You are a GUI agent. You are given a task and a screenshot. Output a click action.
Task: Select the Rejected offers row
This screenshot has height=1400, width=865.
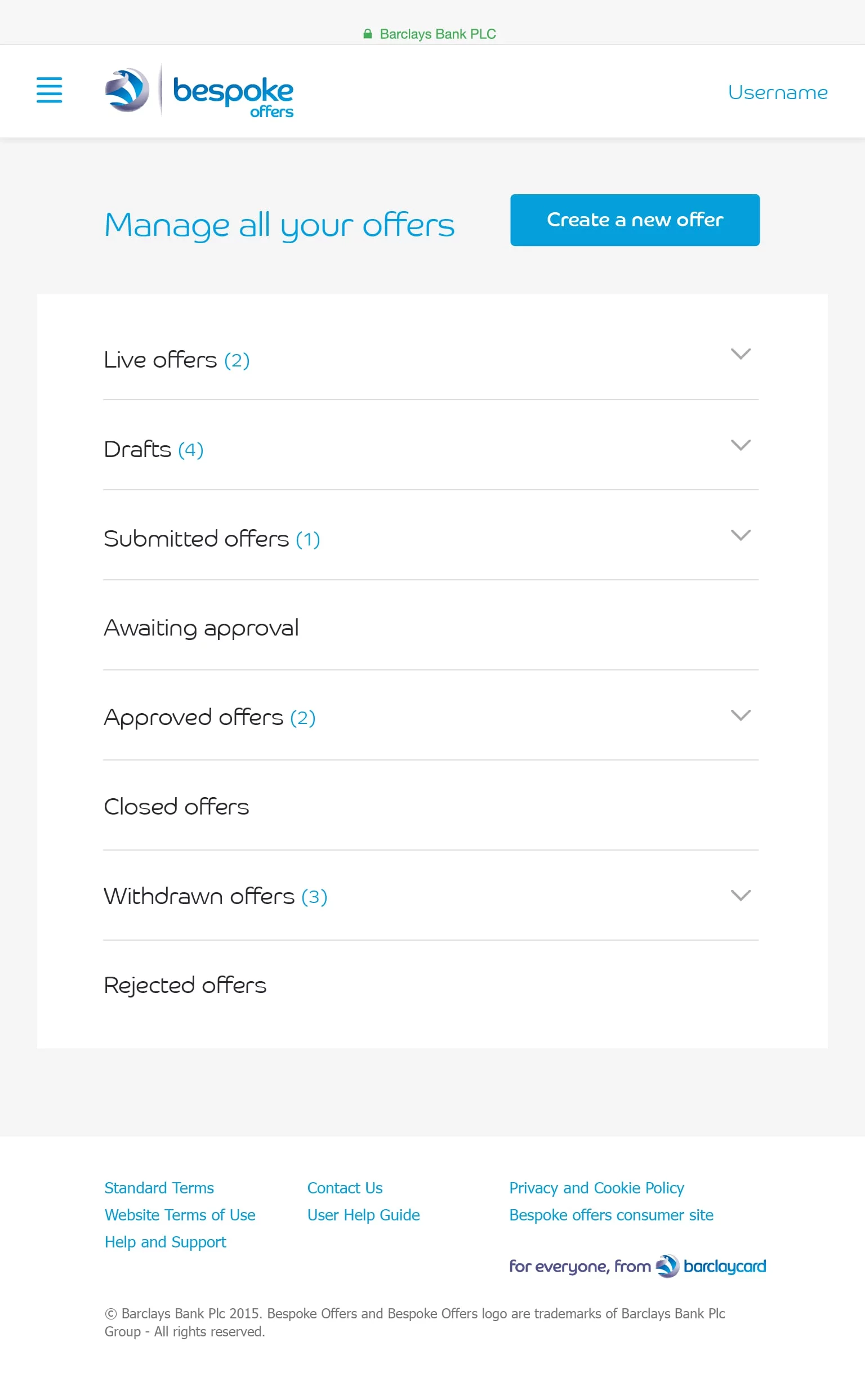coord(185,985)
